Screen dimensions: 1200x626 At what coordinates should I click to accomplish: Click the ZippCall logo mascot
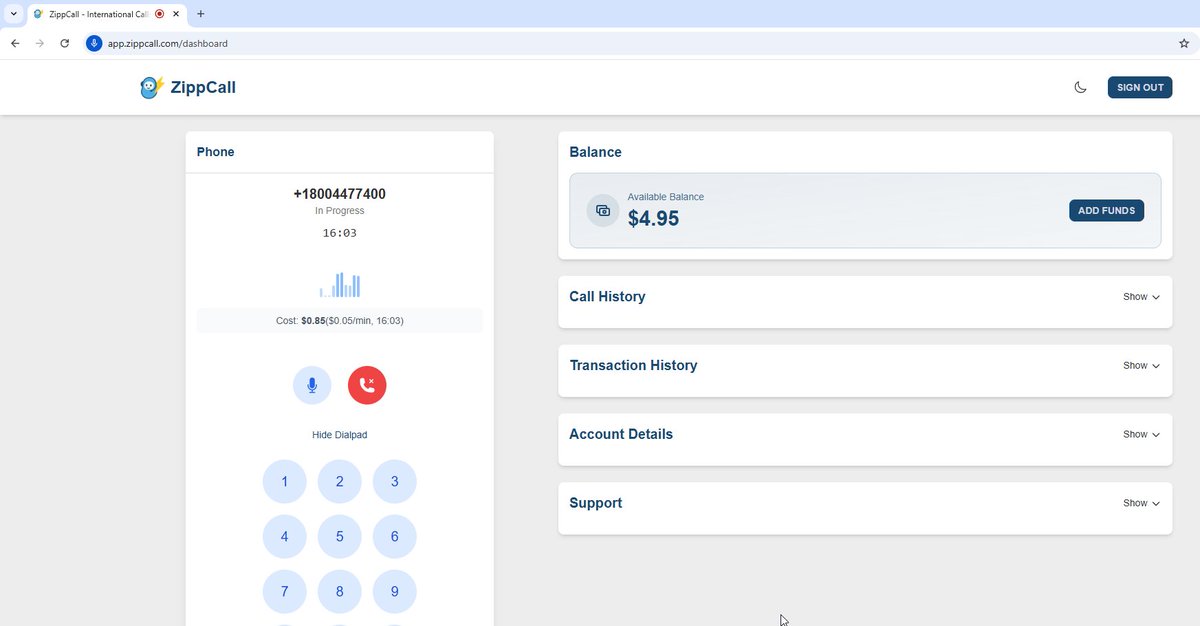coord(151,87)
